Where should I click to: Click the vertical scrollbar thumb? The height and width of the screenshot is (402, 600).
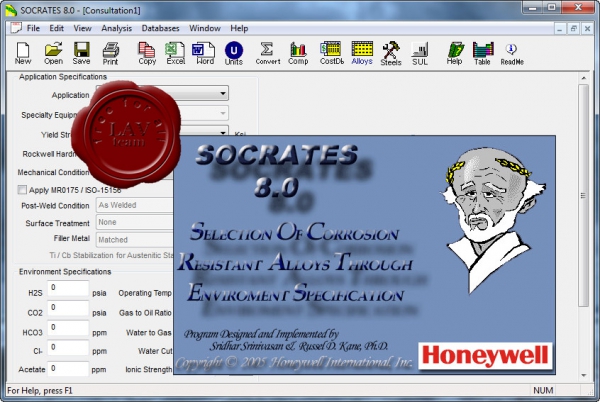[x=584, y=195]
